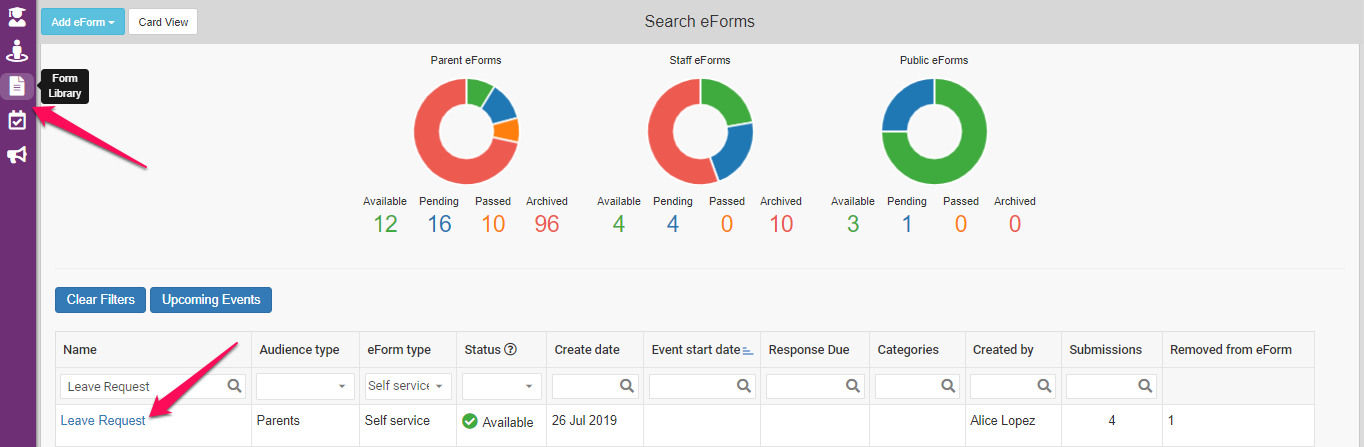
Task: Click the search icon in Event start date filter
Action: [x=744, y=386]
